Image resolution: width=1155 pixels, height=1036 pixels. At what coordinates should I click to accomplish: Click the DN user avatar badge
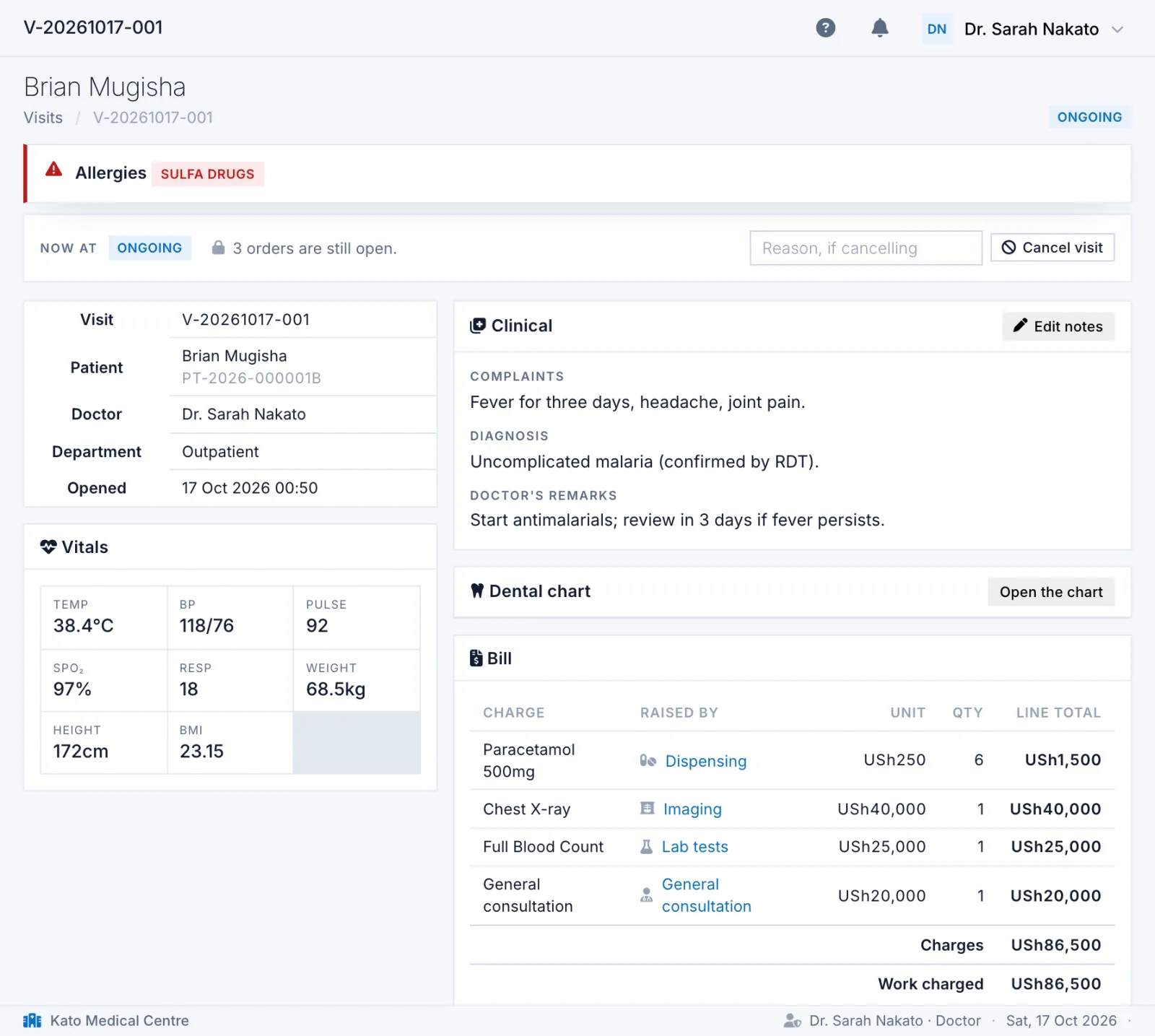[x=936, y=29]
